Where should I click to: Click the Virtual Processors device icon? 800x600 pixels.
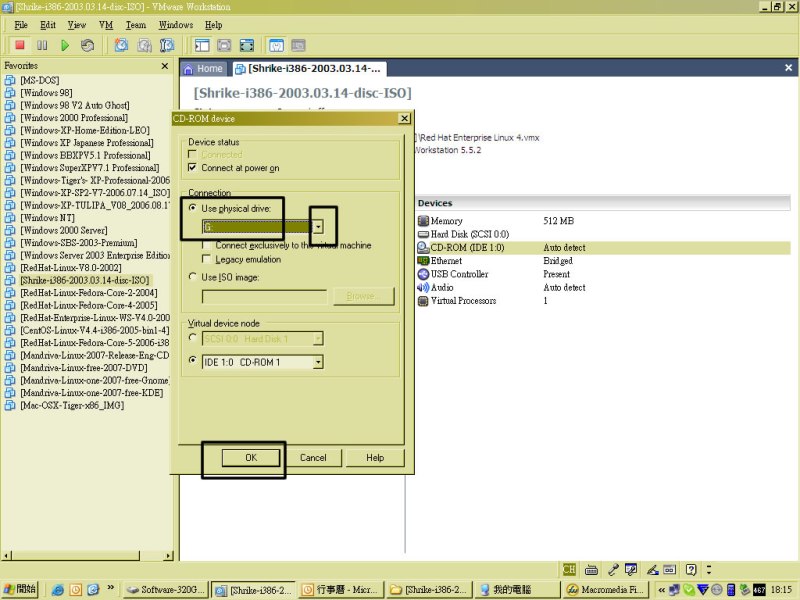pyautogui.click(x=423, y=301)
